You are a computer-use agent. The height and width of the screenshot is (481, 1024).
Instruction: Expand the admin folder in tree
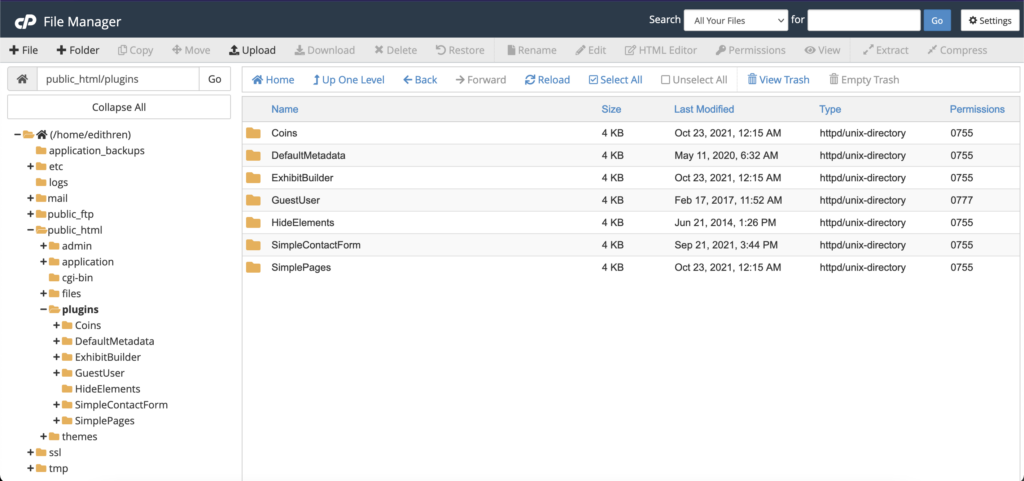(43, 246)
